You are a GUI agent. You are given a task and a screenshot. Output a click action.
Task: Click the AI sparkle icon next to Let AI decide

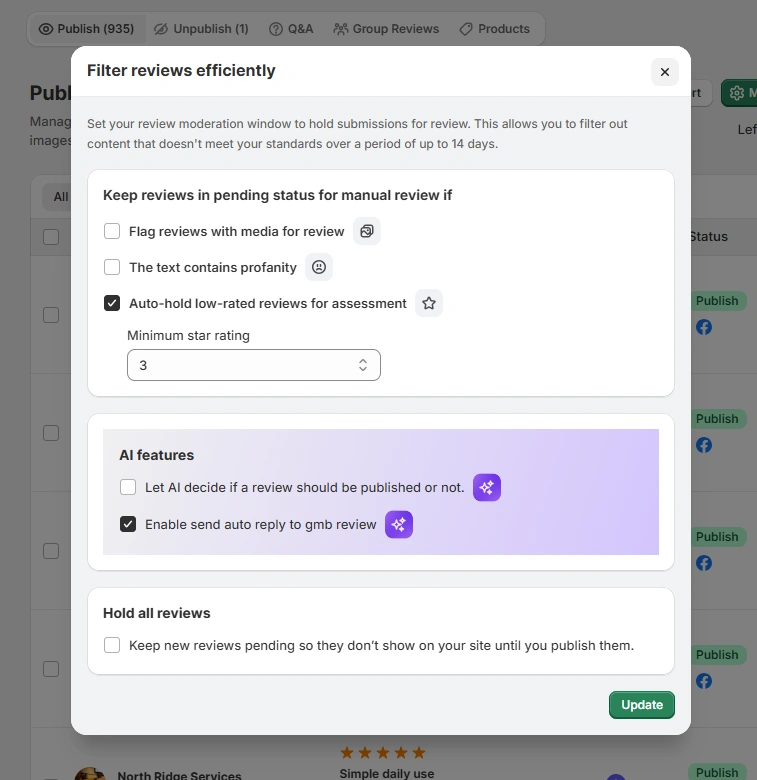click(x=487, y=488)
